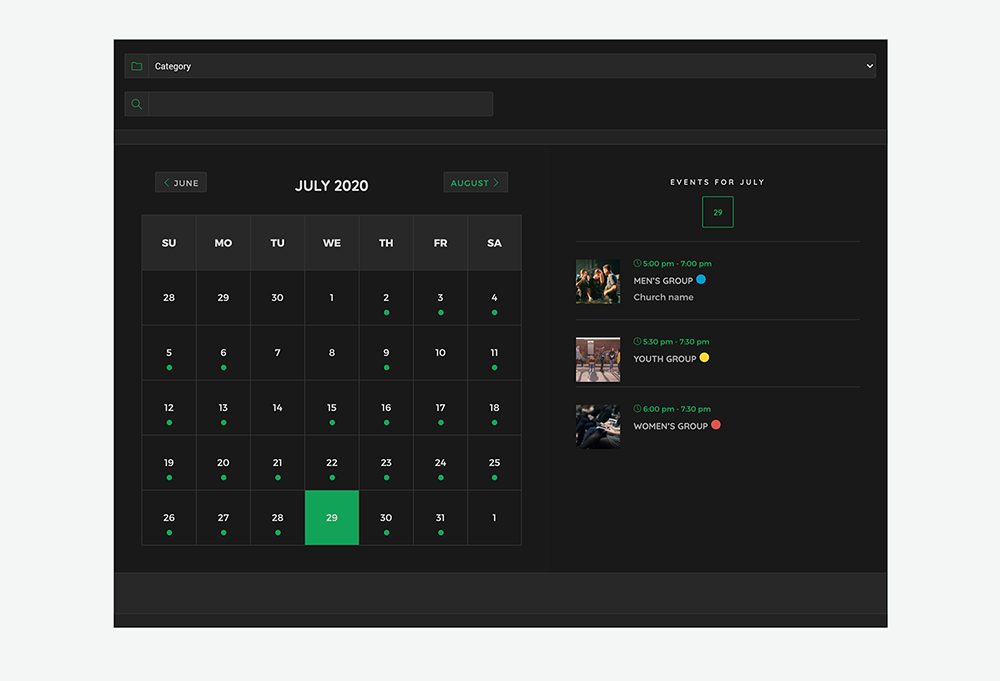Image resolution: width=1000 pixels, height=681 pixels.
Task: Click the clock icon for Women's Group time
Action: [637, 408]
